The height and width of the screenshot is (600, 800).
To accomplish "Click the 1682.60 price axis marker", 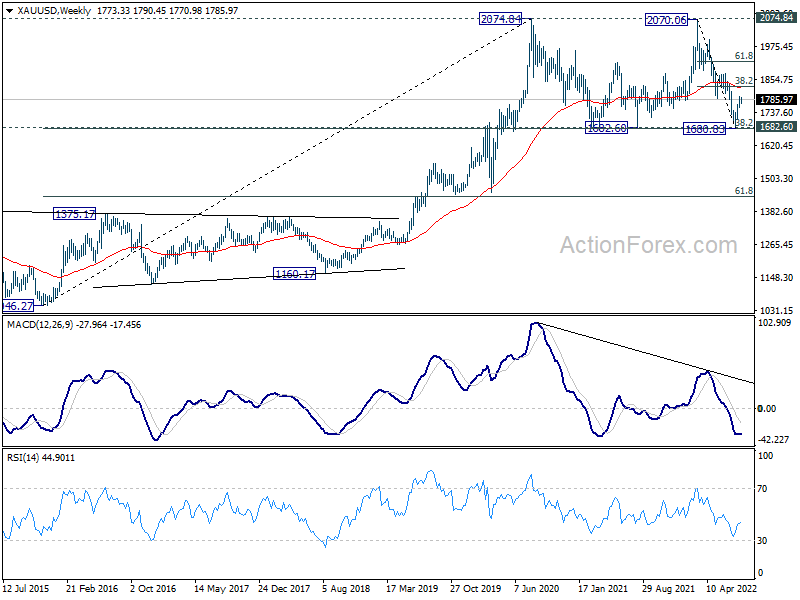I will pyautogui.click(x=776, y=127).
